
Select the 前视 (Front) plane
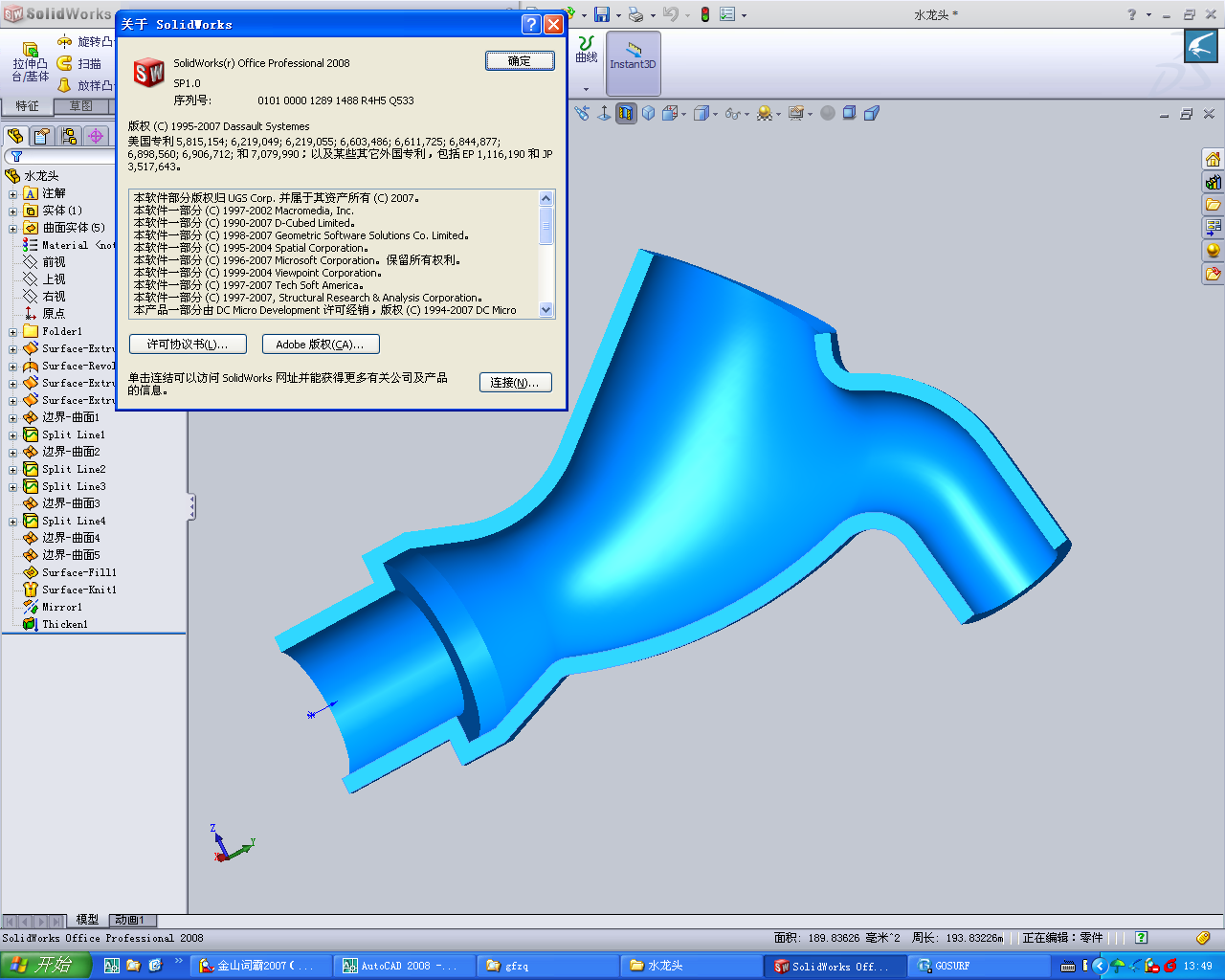pyautogui.click(x=45, y=262)
